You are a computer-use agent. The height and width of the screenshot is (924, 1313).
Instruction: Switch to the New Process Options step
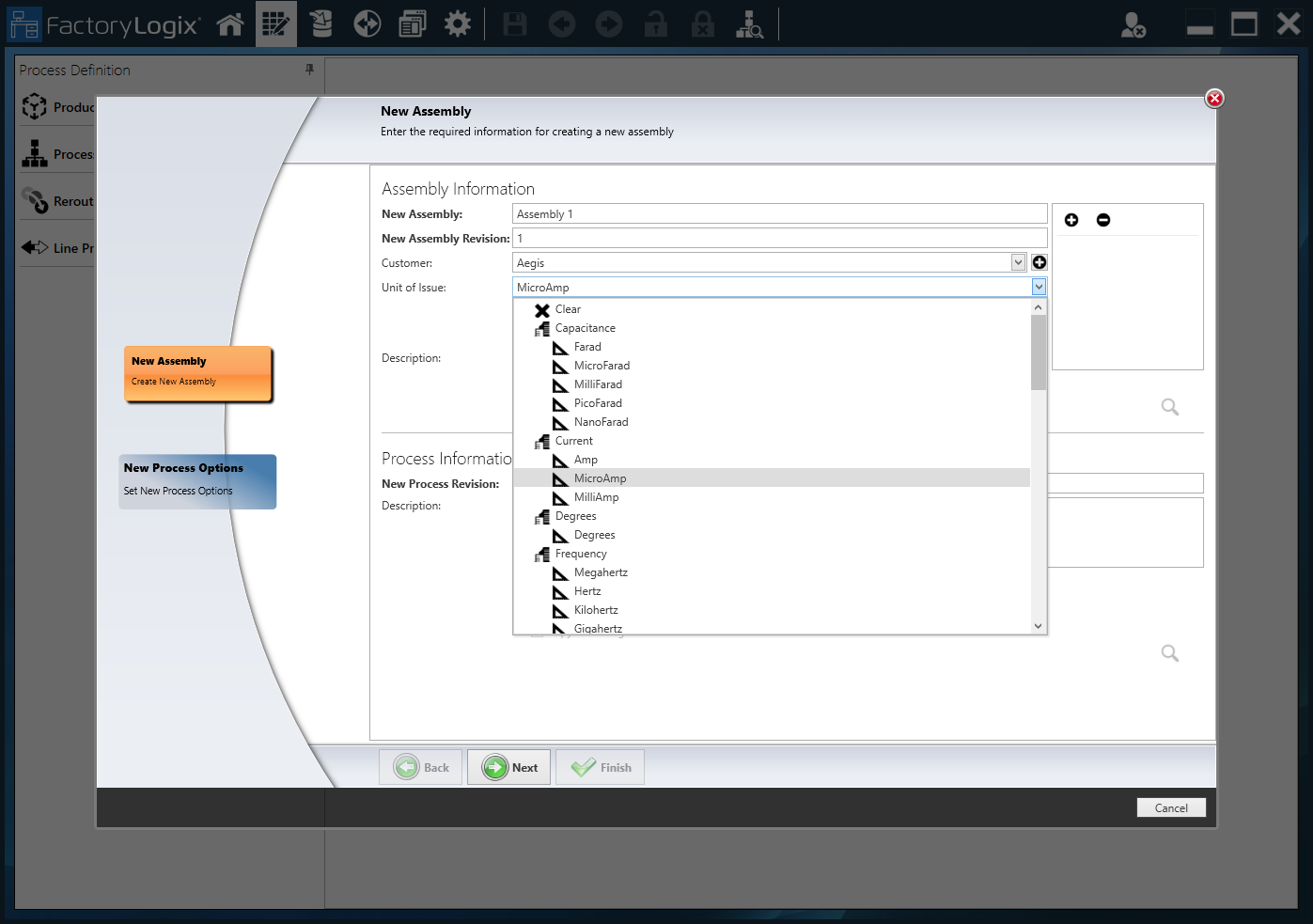click(197, 480)
